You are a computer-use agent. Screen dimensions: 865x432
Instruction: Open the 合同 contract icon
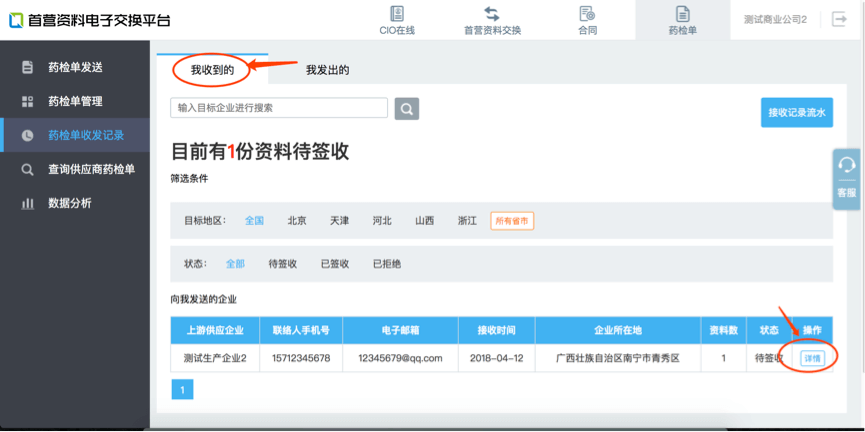[587, 14]
